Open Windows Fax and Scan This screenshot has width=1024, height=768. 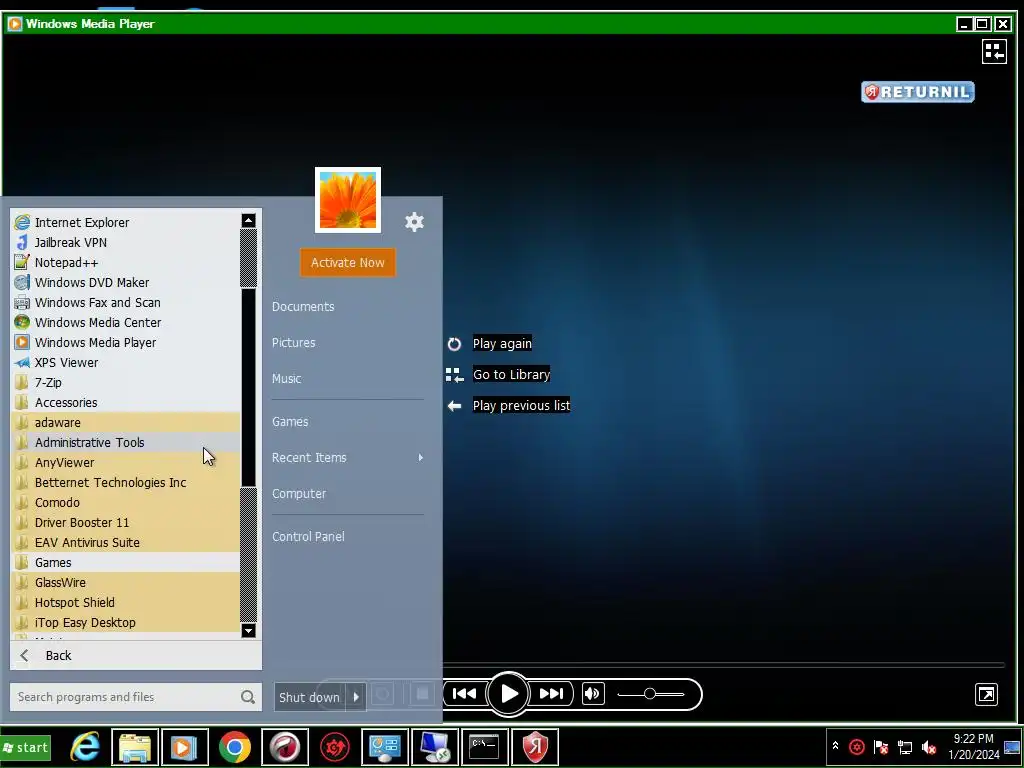[x=125, y=302]
